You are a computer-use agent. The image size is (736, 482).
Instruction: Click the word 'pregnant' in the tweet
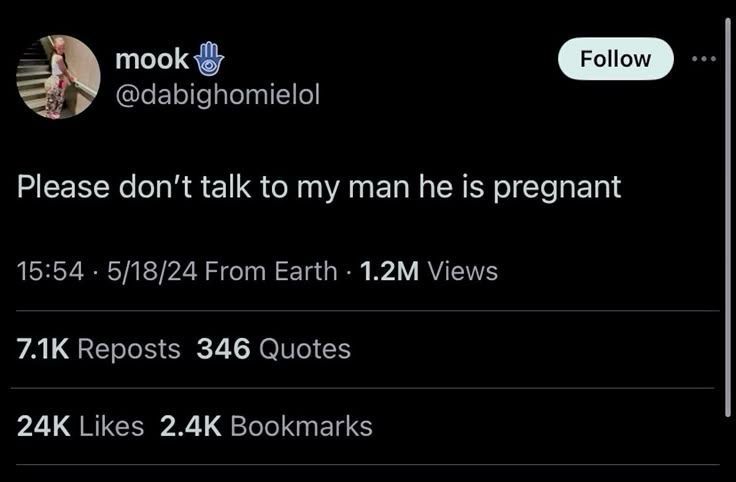coord(557,188)
